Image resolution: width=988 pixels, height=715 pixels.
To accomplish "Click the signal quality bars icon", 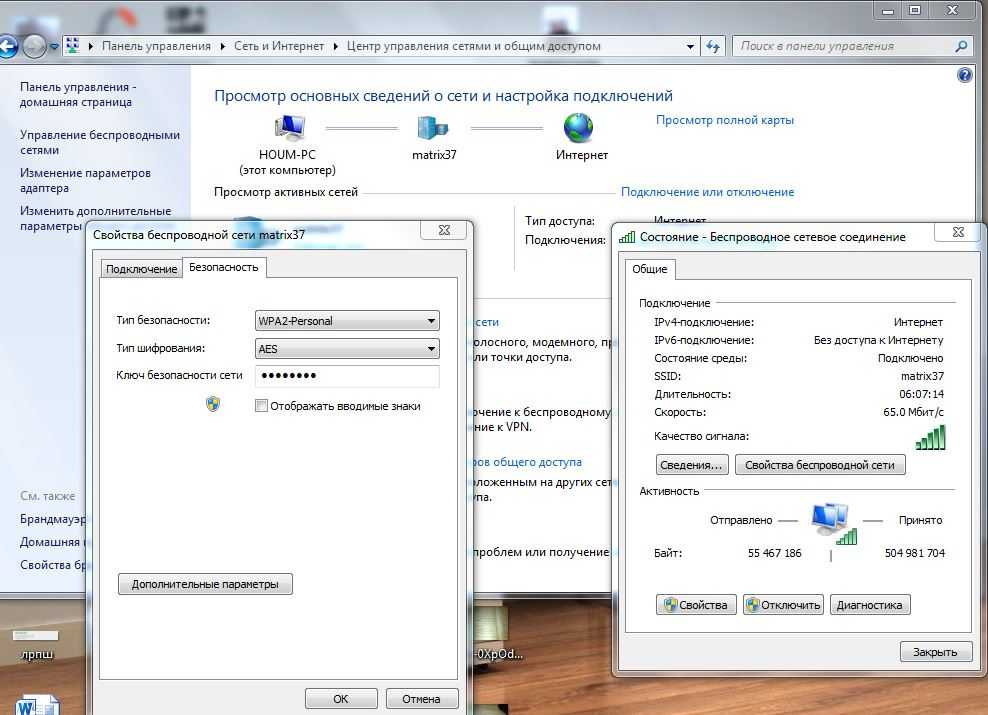I will (931, 437).
